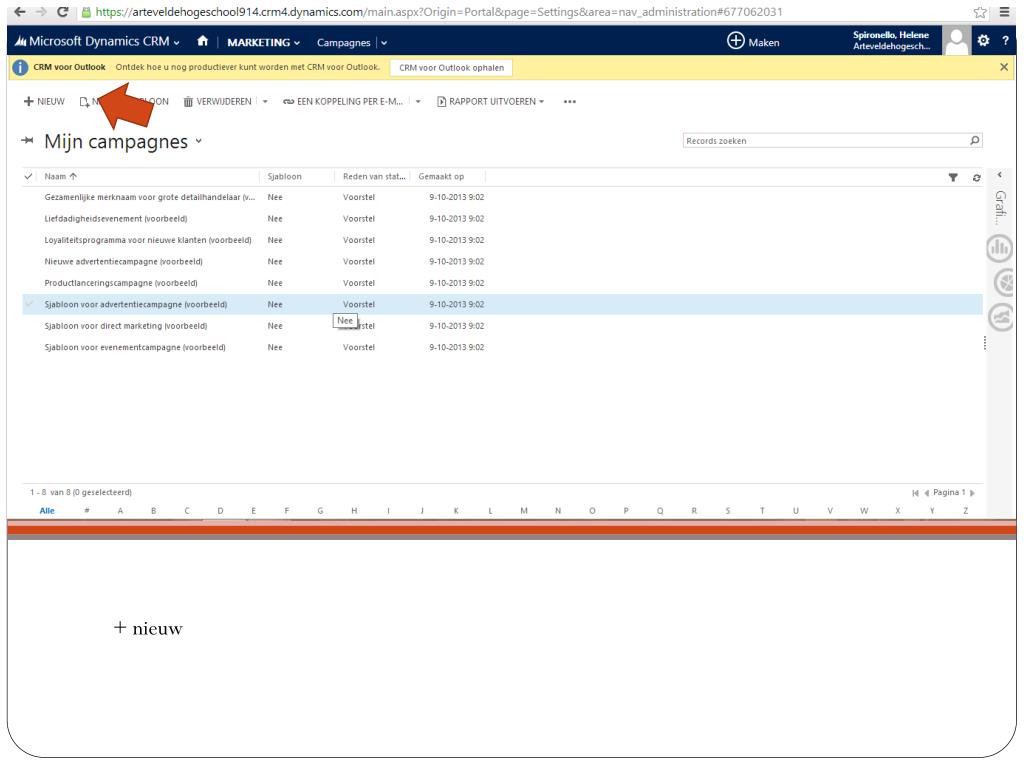Click CRM voor Outlook ophalen button
The width and height of the screenshot is (1024, 768).
click(x=451, y=67)
